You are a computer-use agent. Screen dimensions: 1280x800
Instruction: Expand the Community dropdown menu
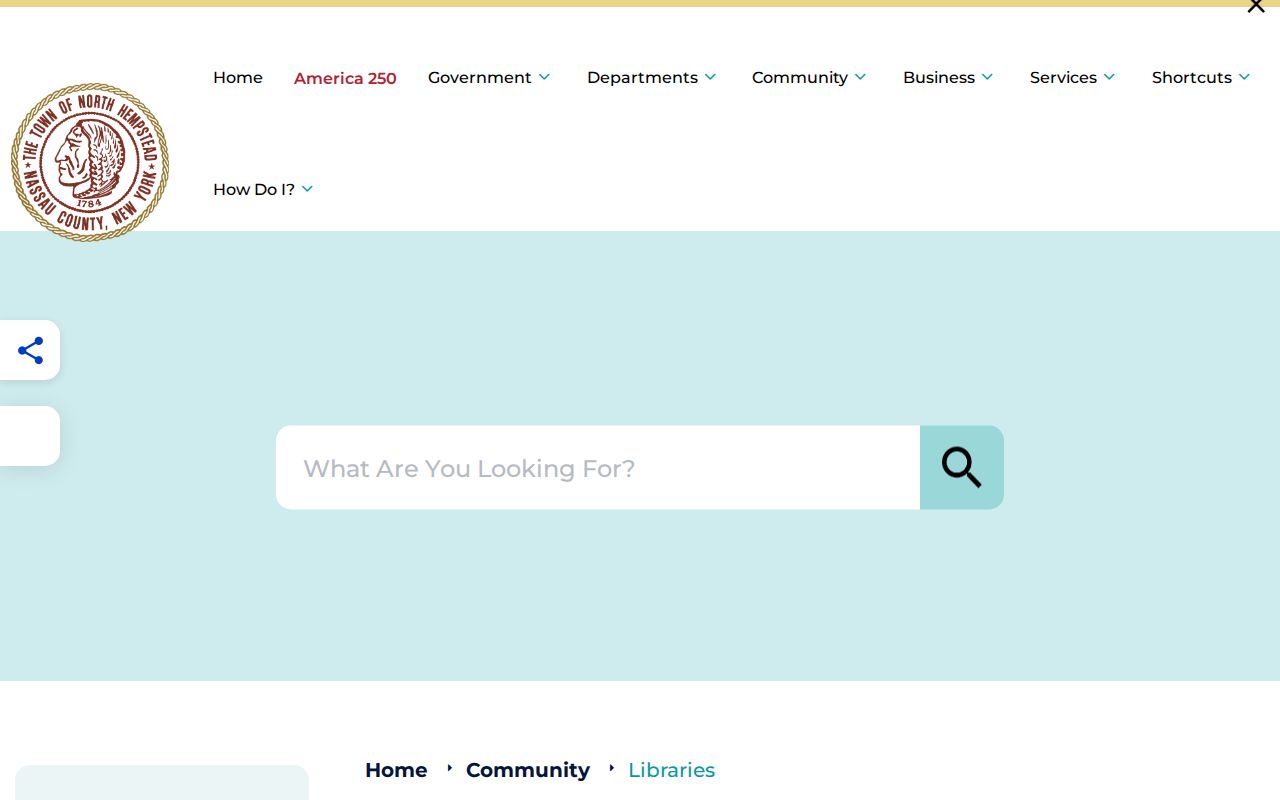(x=809, y=77)
